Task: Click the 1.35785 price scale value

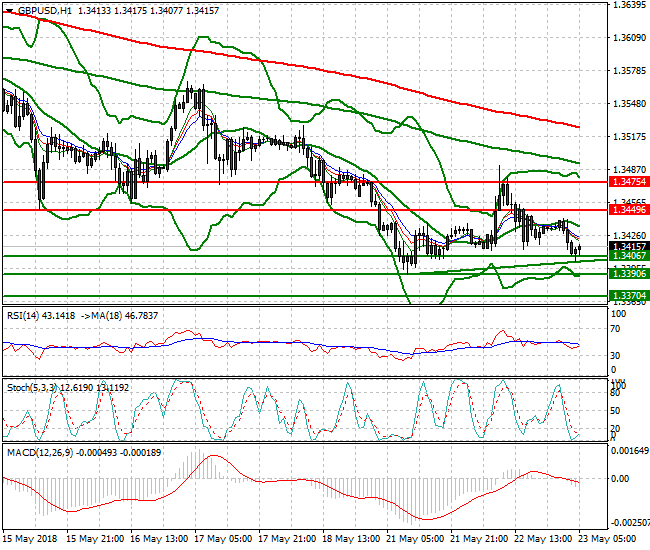Action: pyautogui.click(x=629, y=71)
